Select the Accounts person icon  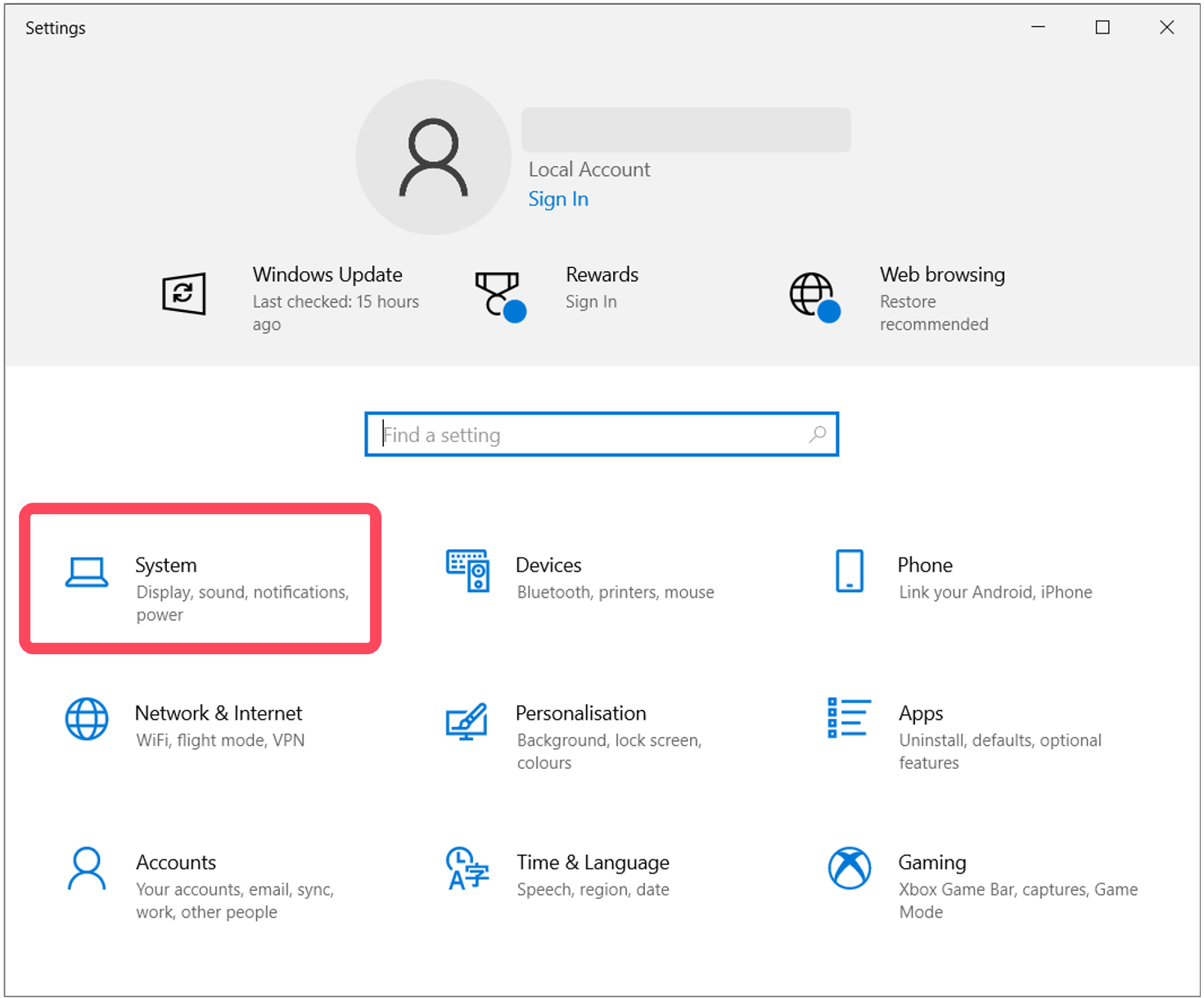click(x=87, y=869)
